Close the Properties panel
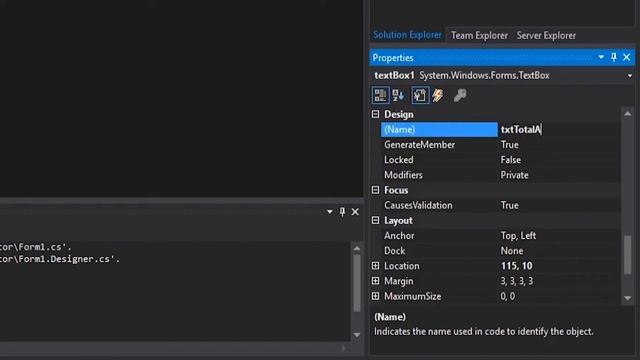The height and width of the screenshot is (360, 640). [627, 57]
